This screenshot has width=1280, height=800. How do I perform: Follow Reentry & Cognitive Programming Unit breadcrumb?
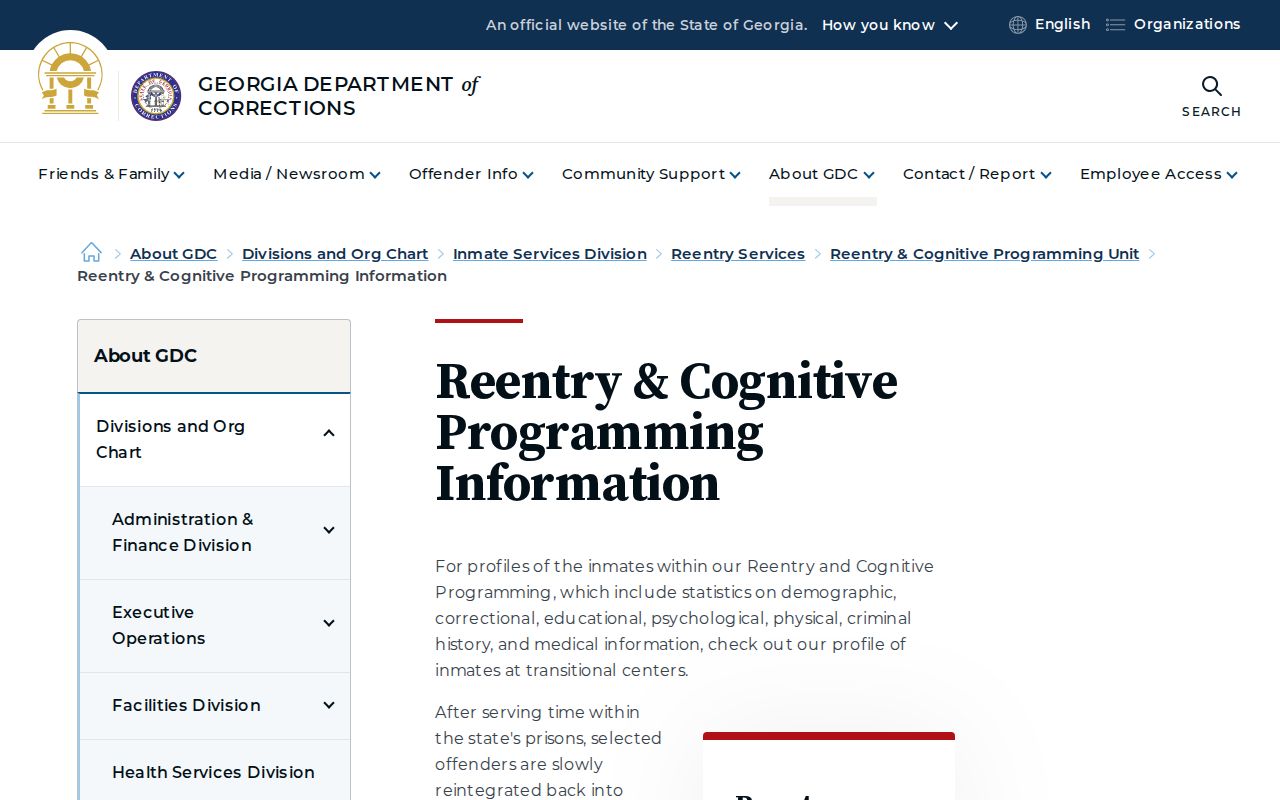[984, 254]
